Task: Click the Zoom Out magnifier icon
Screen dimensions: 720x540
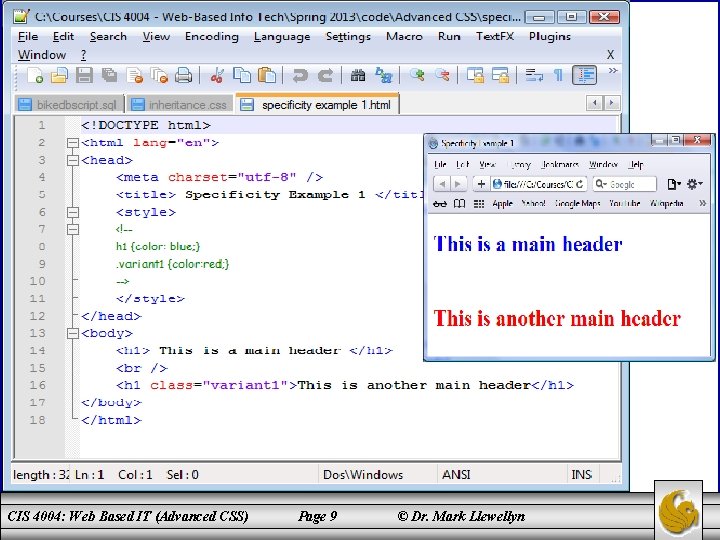Action: click(x=442, y=75)
